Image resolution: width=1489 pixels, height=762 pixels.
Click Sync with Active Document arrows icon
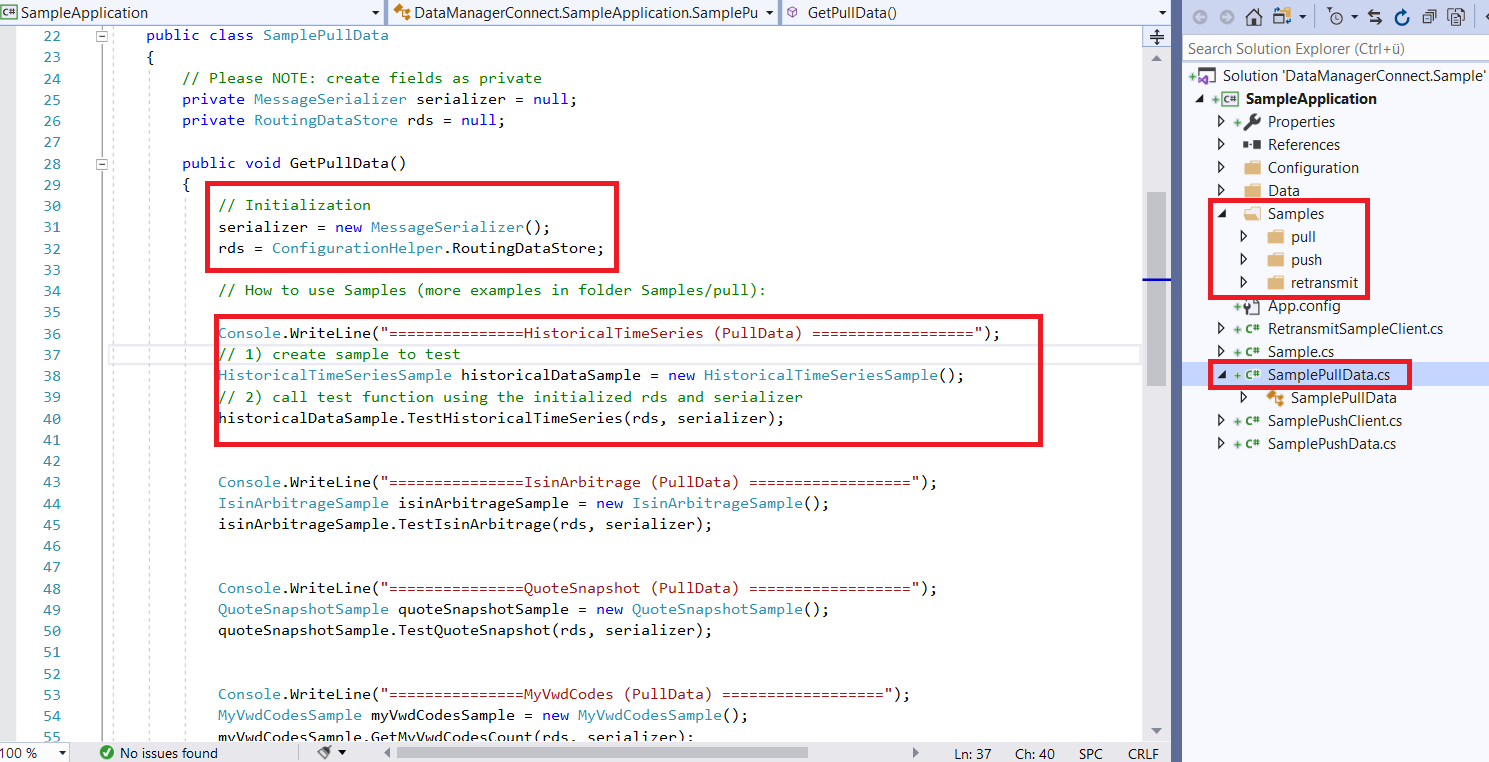coord(1374,17)
